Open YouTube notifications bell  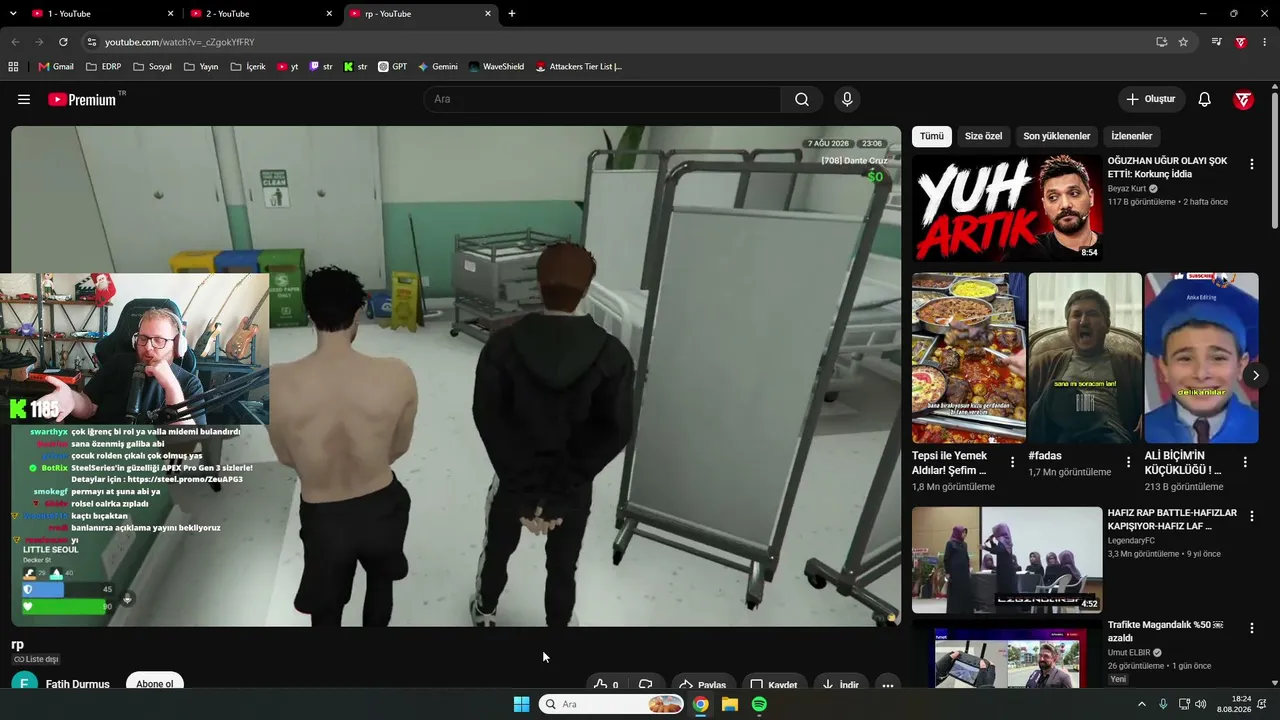click(1205, 99)
